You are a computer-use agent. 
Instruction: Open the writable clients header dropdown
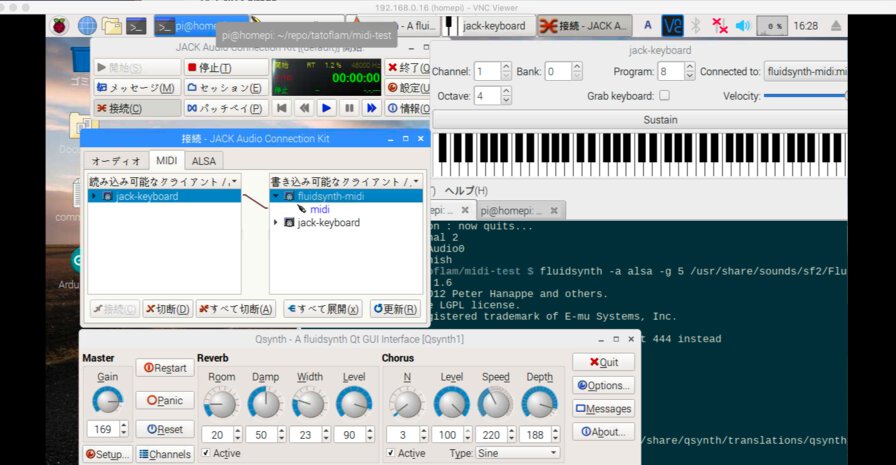pos(346,181)
